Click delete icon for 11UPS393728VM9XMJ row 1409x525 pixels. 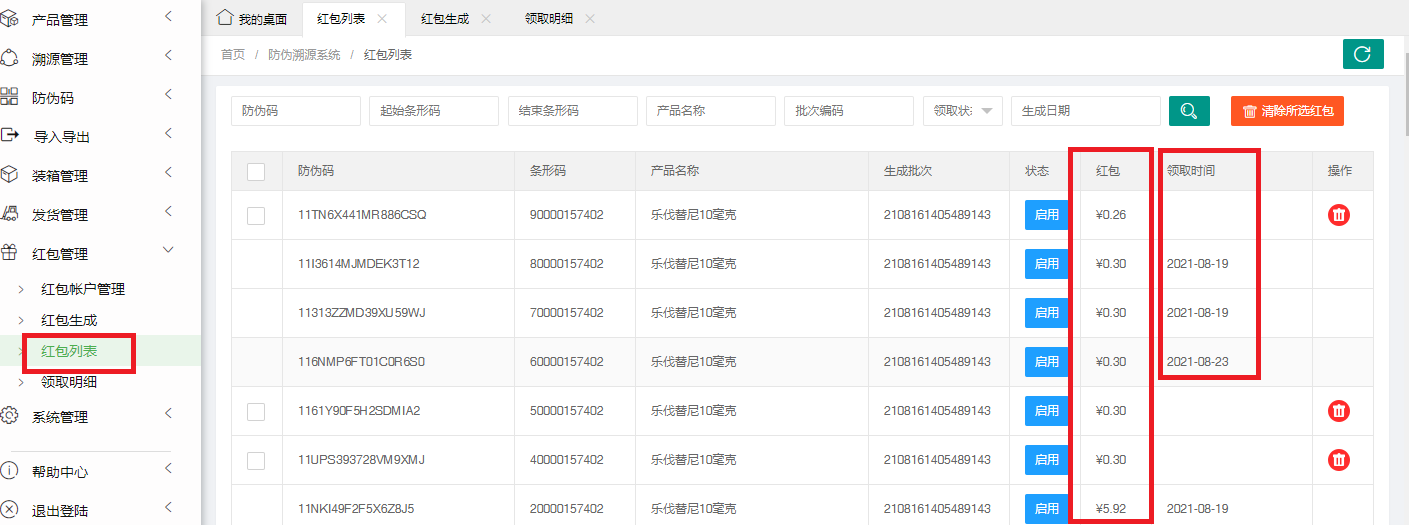(x=1338, y=460)
